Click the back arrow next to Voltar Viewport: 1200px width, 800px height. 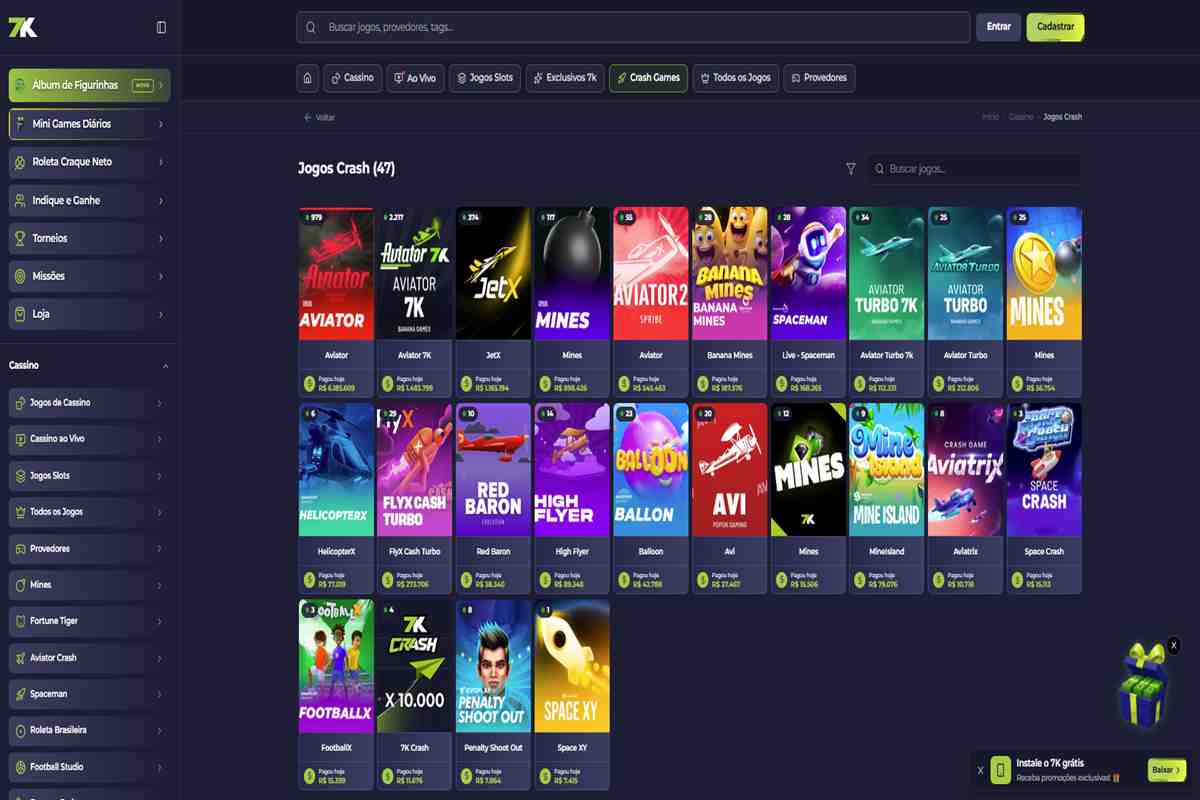308,117
